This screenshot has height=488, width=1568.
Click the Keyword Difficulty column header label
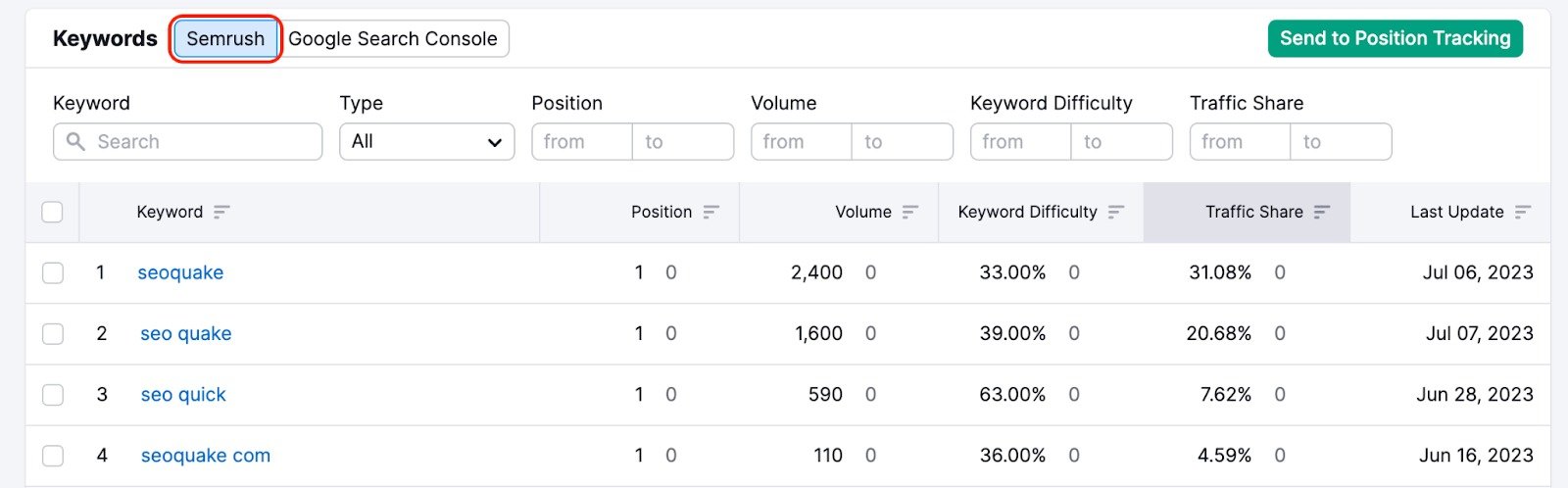coord(1028,212)
